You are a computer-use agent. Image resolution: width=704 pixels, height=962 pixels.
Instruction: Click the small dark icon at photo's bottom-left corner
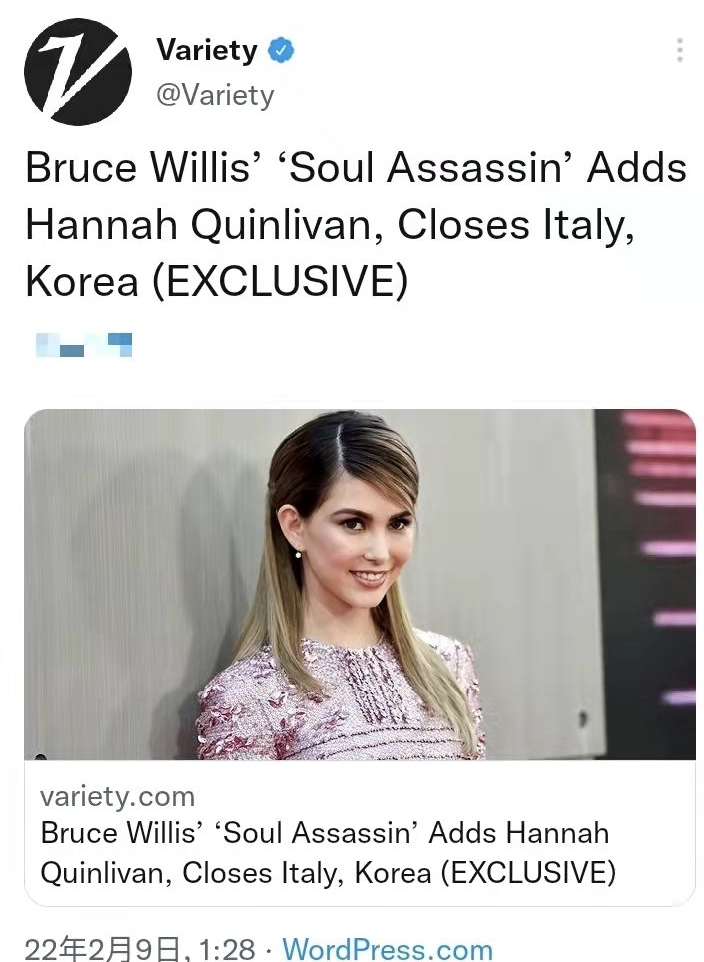41,756
